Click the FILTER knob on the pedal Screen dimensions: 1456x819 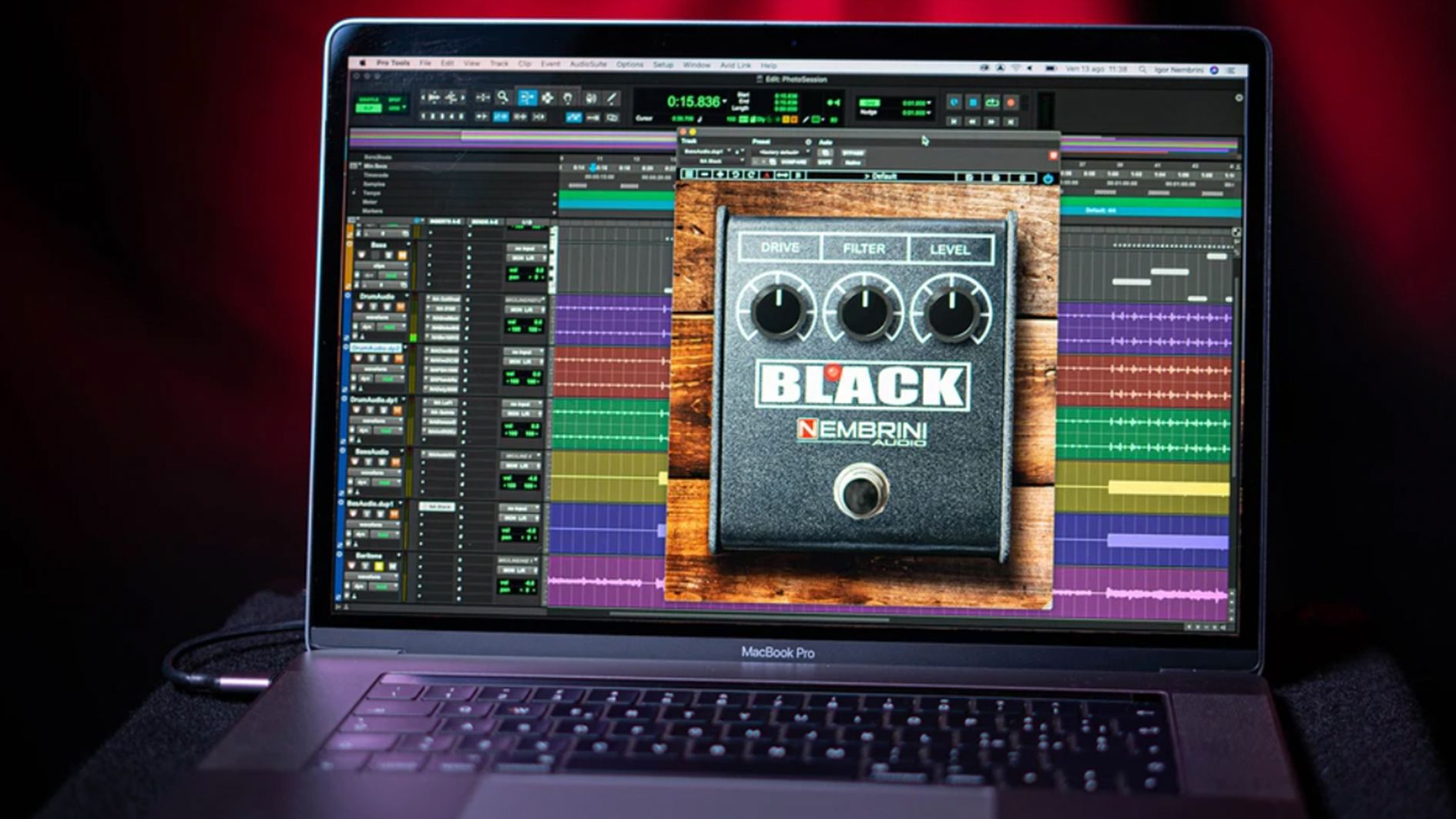point(864,311)
